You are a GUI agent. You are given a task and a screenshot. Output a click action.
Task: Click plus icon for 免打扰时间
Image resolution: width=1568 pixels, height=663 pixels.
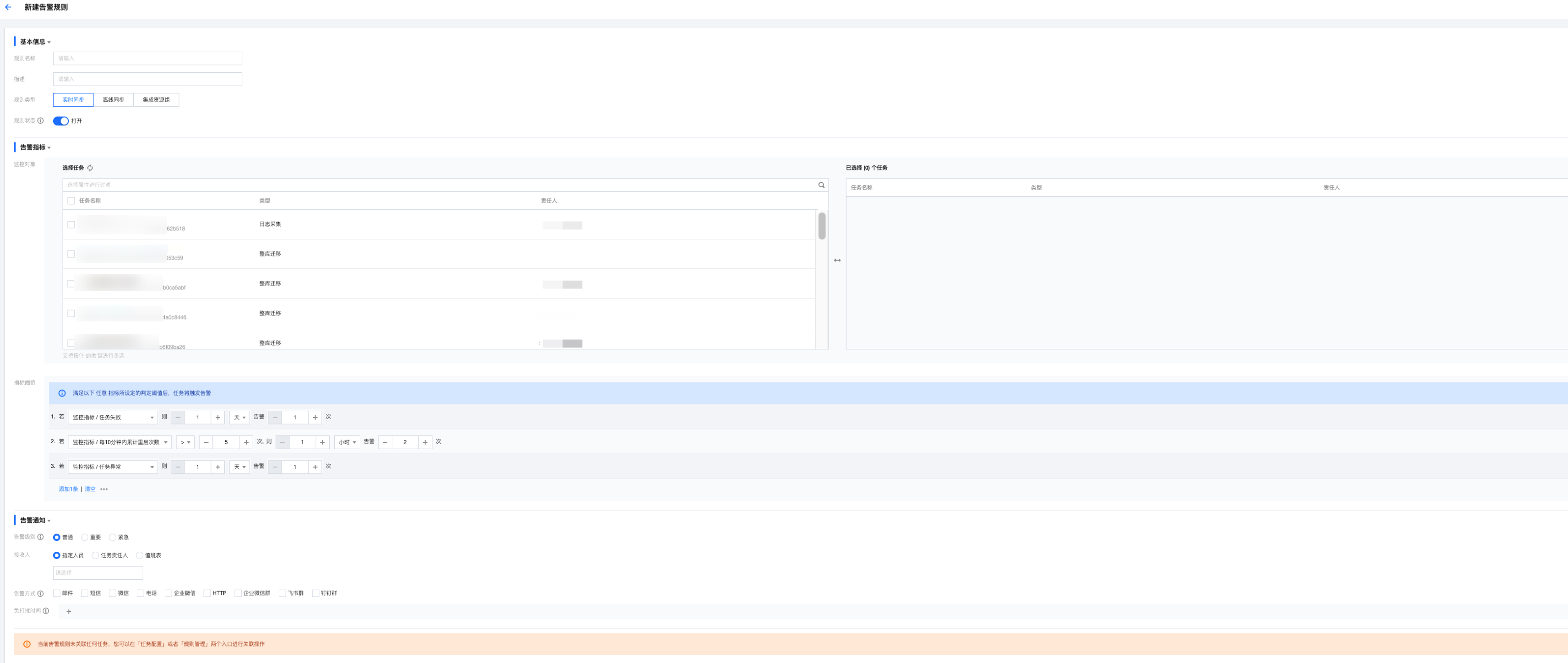(69, 612)
